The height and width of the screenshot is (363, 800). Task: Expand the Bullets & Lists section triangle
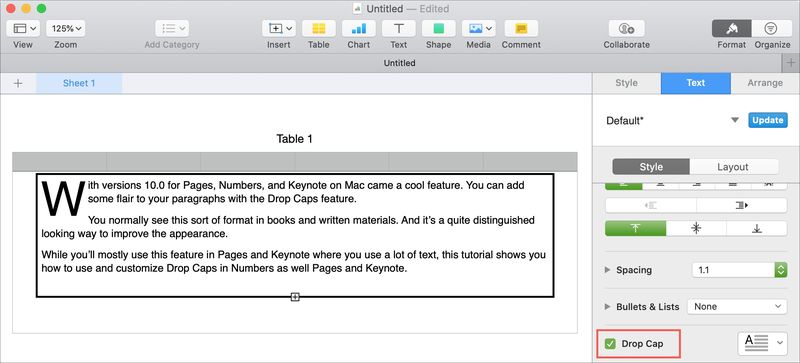click(607, 306)
